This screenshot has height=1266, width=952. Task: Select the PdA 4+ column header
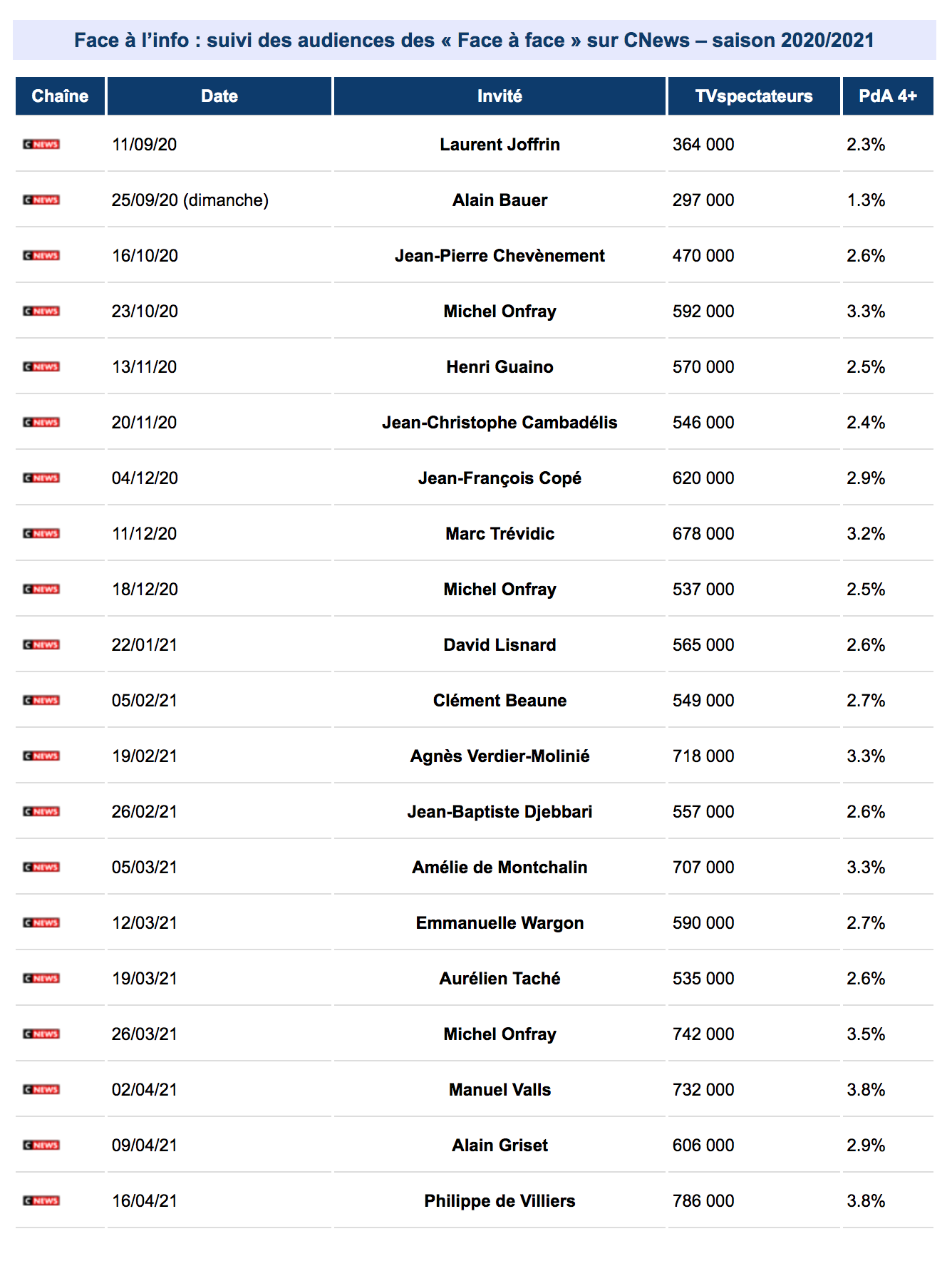pos(888,96)
